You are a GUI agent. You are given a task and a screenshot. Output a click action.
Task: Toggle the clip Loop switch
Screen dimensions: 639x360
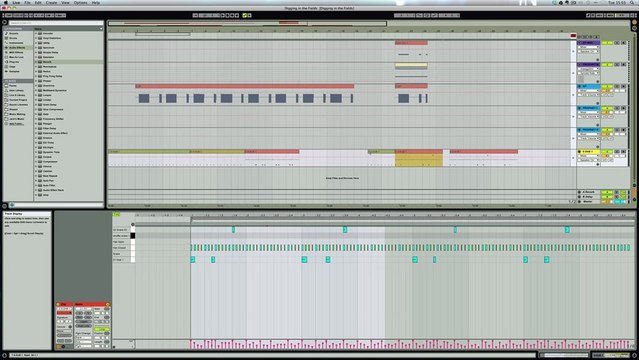(101, 329)
